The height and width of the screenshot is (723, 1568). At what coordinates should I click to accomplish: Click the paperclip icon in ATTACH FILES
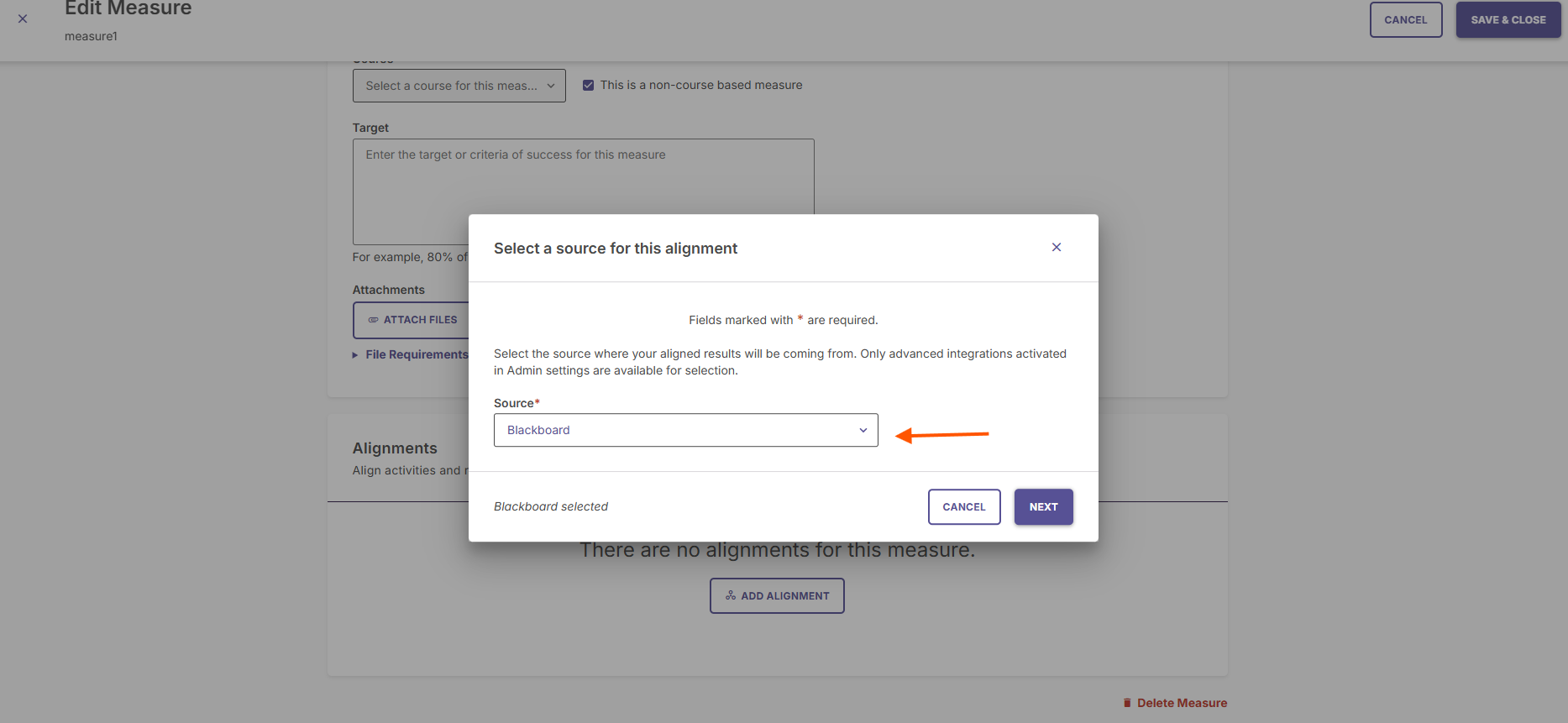(x=373, y=320)
